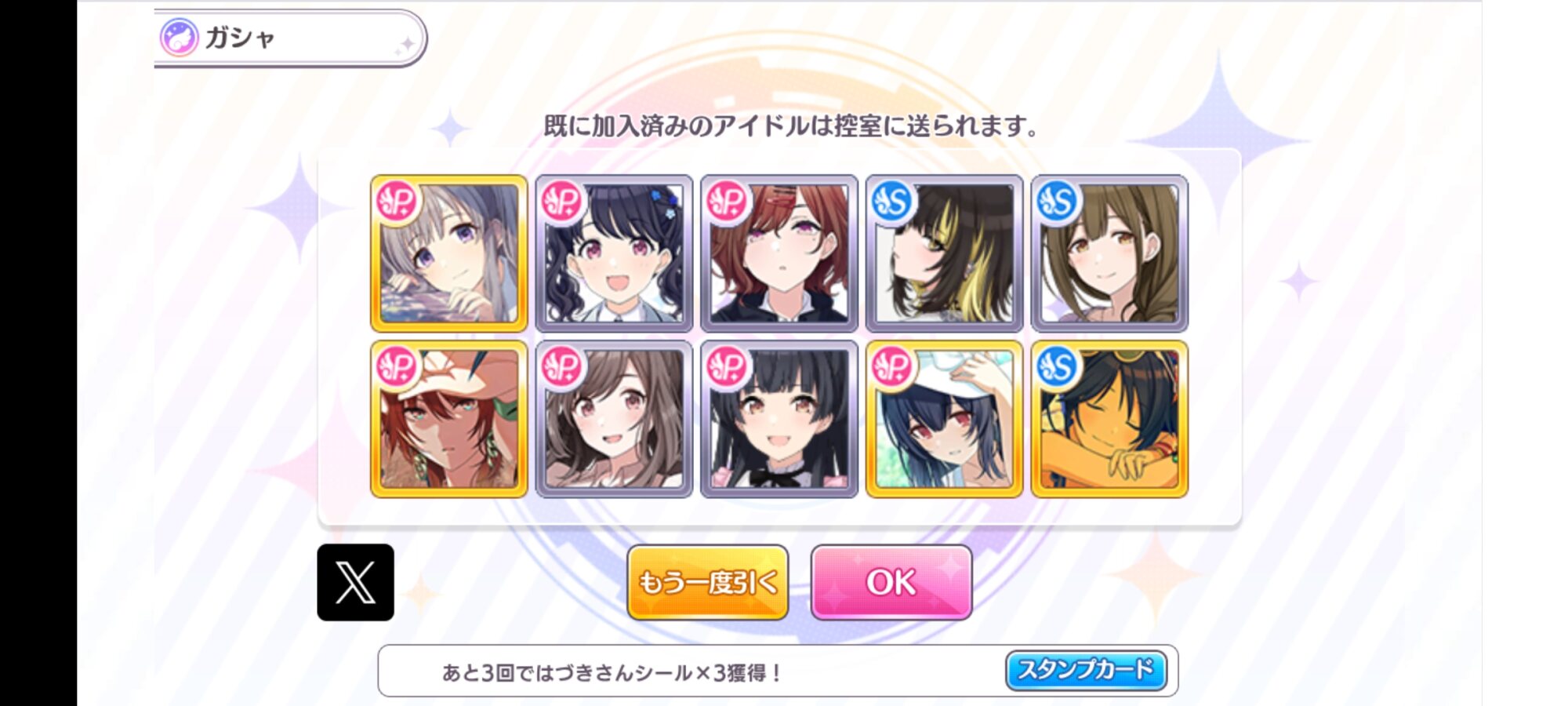The height and width of the screenshot is (706, 1568).
Task: Click the もう一度引く draw again button
Action: point(707,582)
